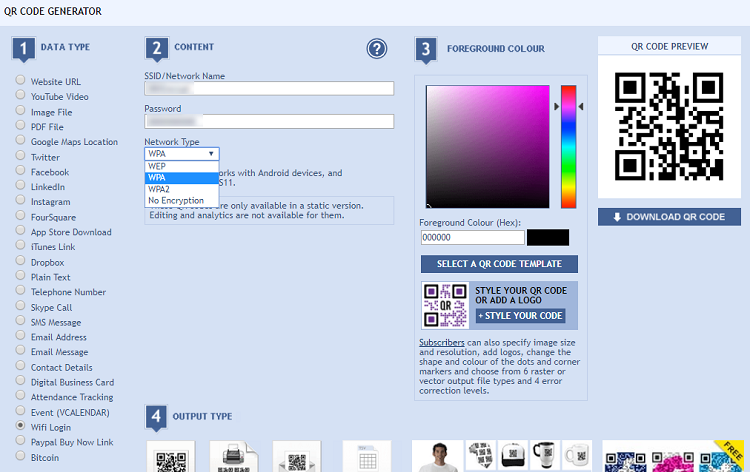Click the rainbow hue slider bar
The image size is (750, 472).
pos(568,146)
